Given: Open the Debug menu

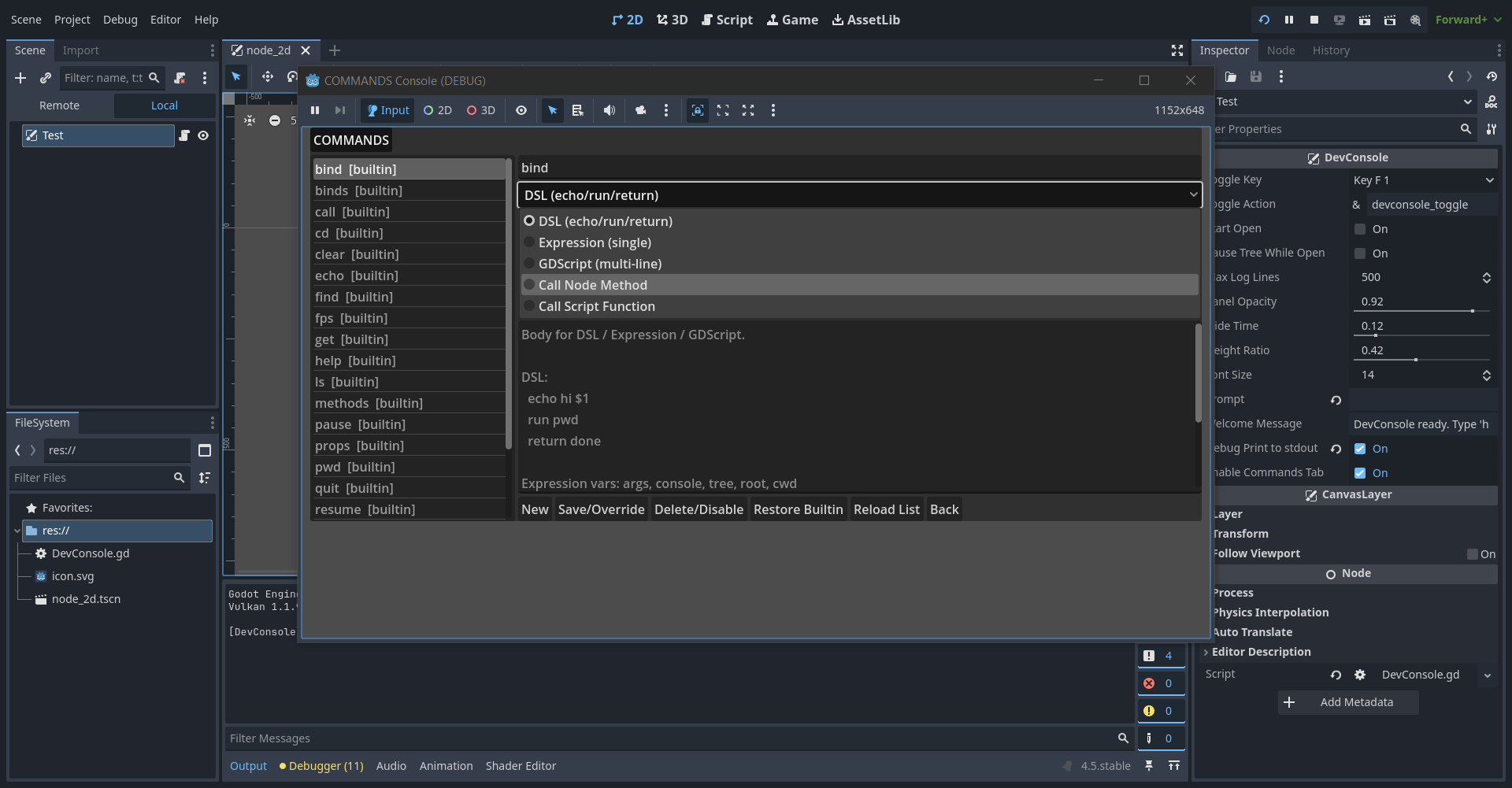Looking at the screenshot, I should click(120, 20).
